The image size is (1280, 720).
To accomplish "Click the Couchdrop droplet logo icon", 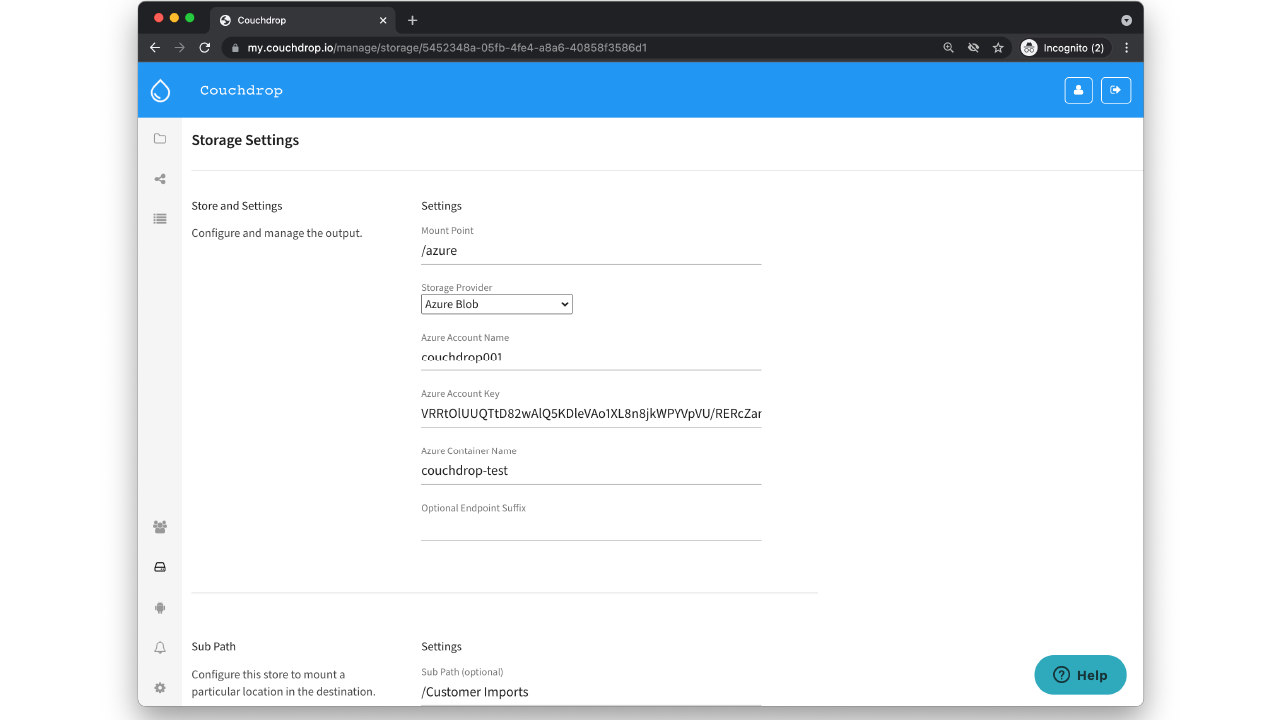I will 160,91.
